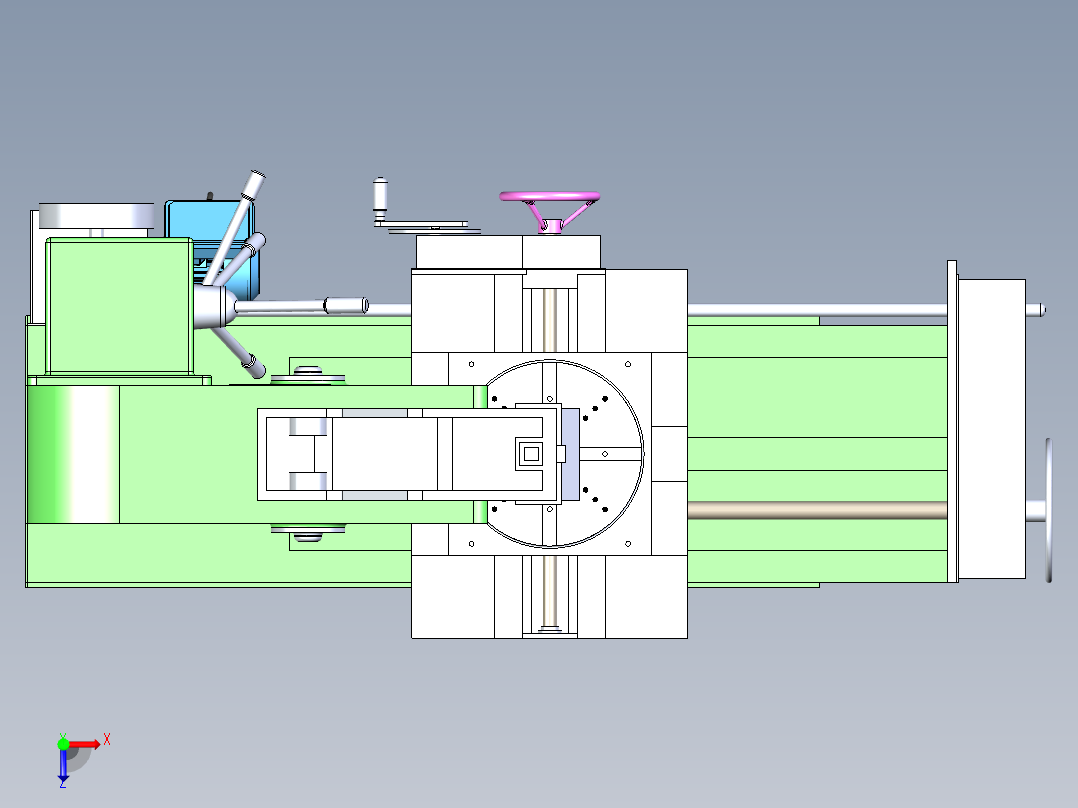Select the large handwheel at the right end
Viewport: 1078px width, 808px height.
(x=1048, y=510)
